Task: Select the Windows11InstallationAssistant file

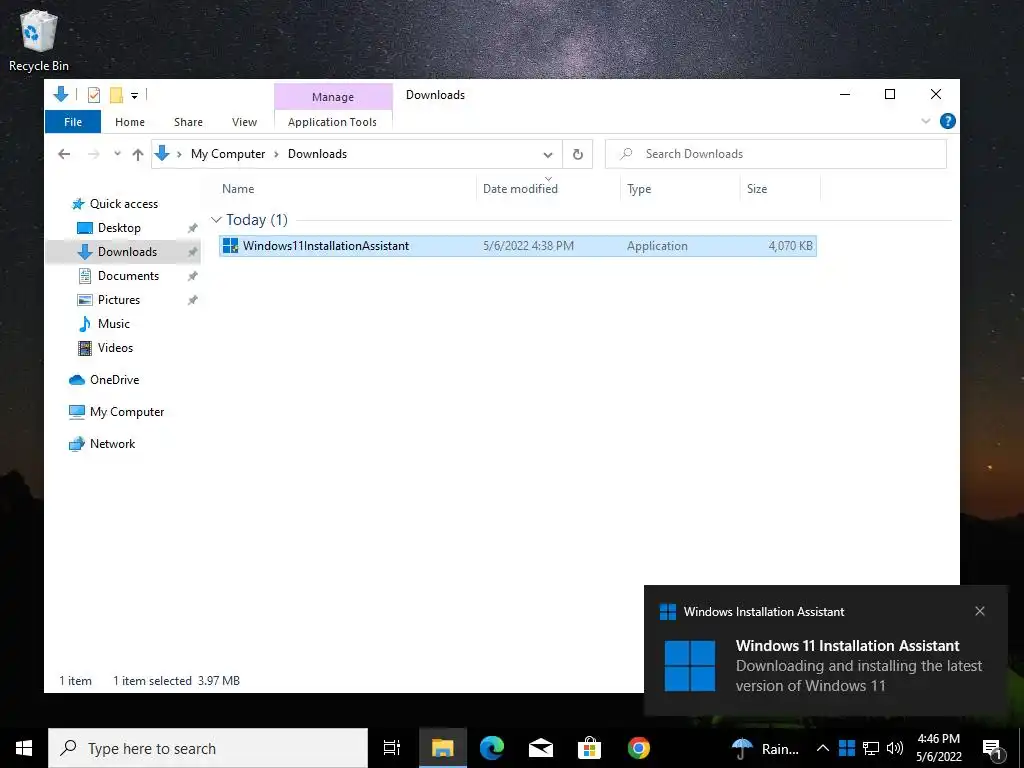Action: (518, 246)
